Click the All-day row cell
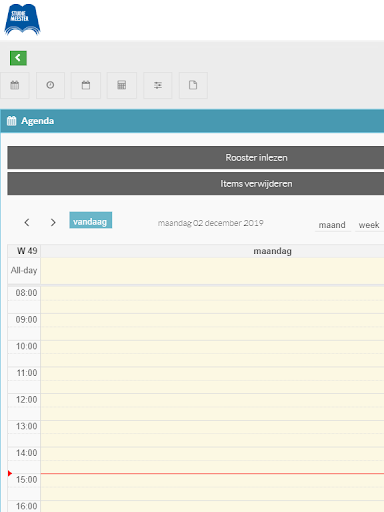This screenshot has height=512, width=384. 212,271
